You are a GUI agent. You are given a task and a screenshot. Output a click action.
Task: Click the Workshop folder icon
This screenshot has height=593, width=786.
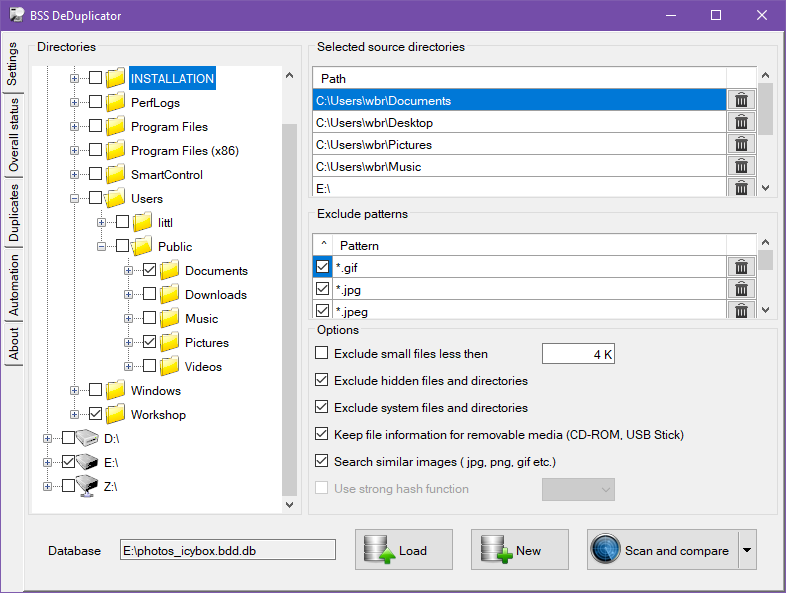(x=115, y=414)
